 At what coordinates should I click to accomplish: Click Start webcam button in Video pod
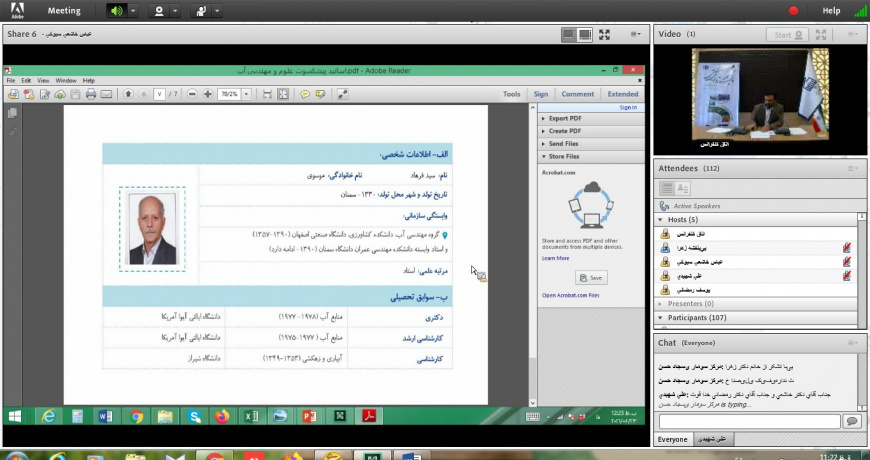click(x=787, y=34)
